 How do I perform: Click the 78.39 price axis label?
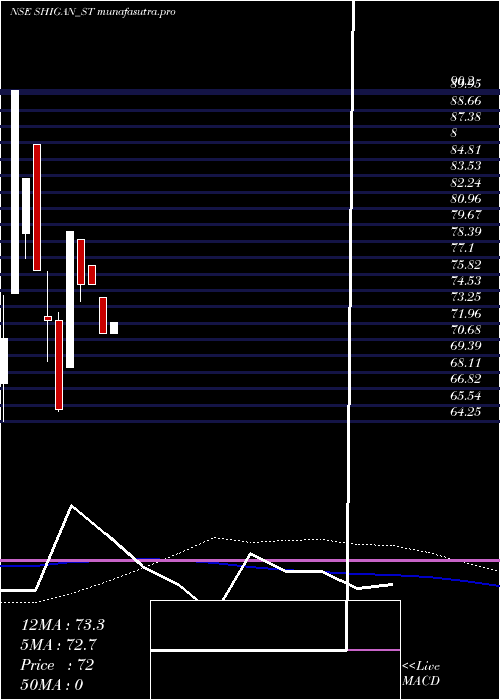pos(466,232)
